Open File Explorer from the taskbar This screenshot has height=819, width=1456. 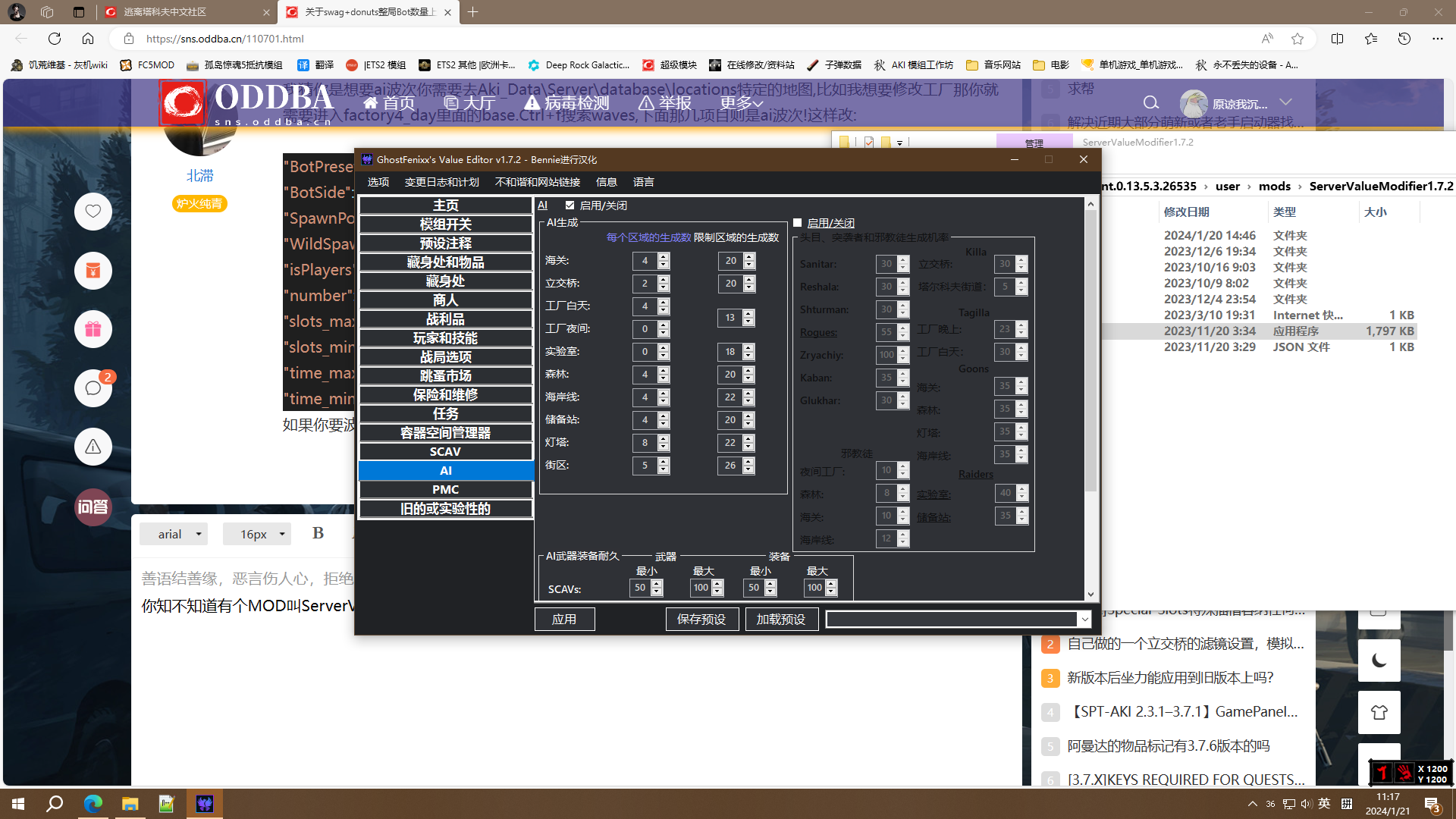(x=130, y=804)
